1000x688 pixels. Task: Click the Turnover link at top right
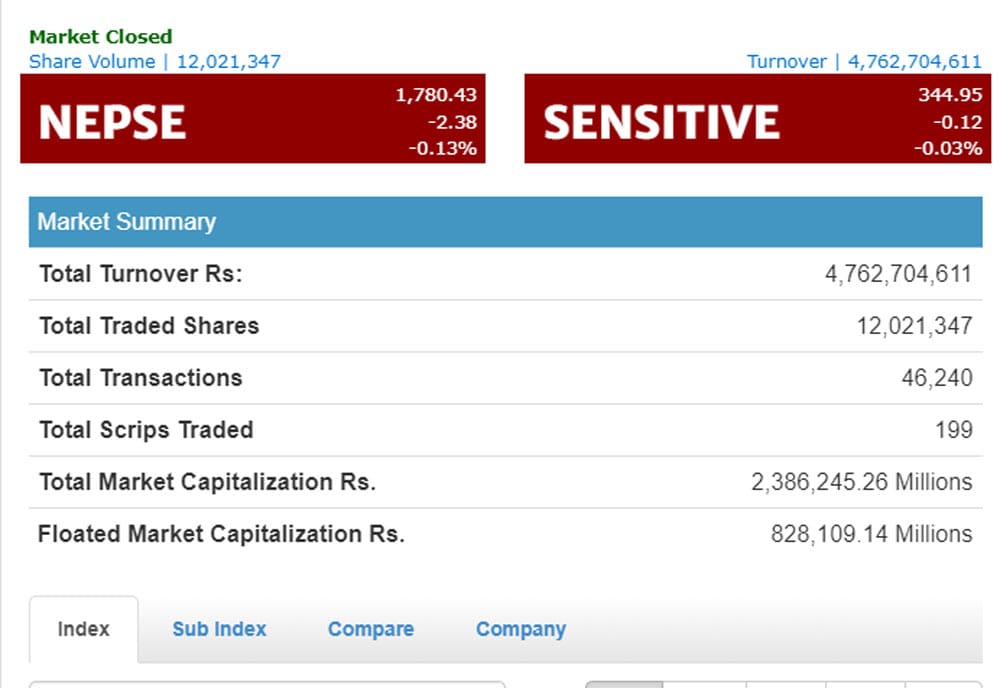click(x=864, y=61)
